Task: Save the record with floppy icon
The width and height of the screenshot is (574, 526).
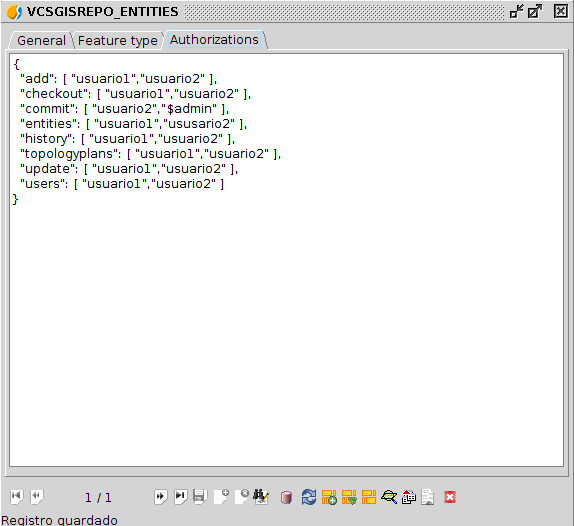Action: (x=200, y=497)
